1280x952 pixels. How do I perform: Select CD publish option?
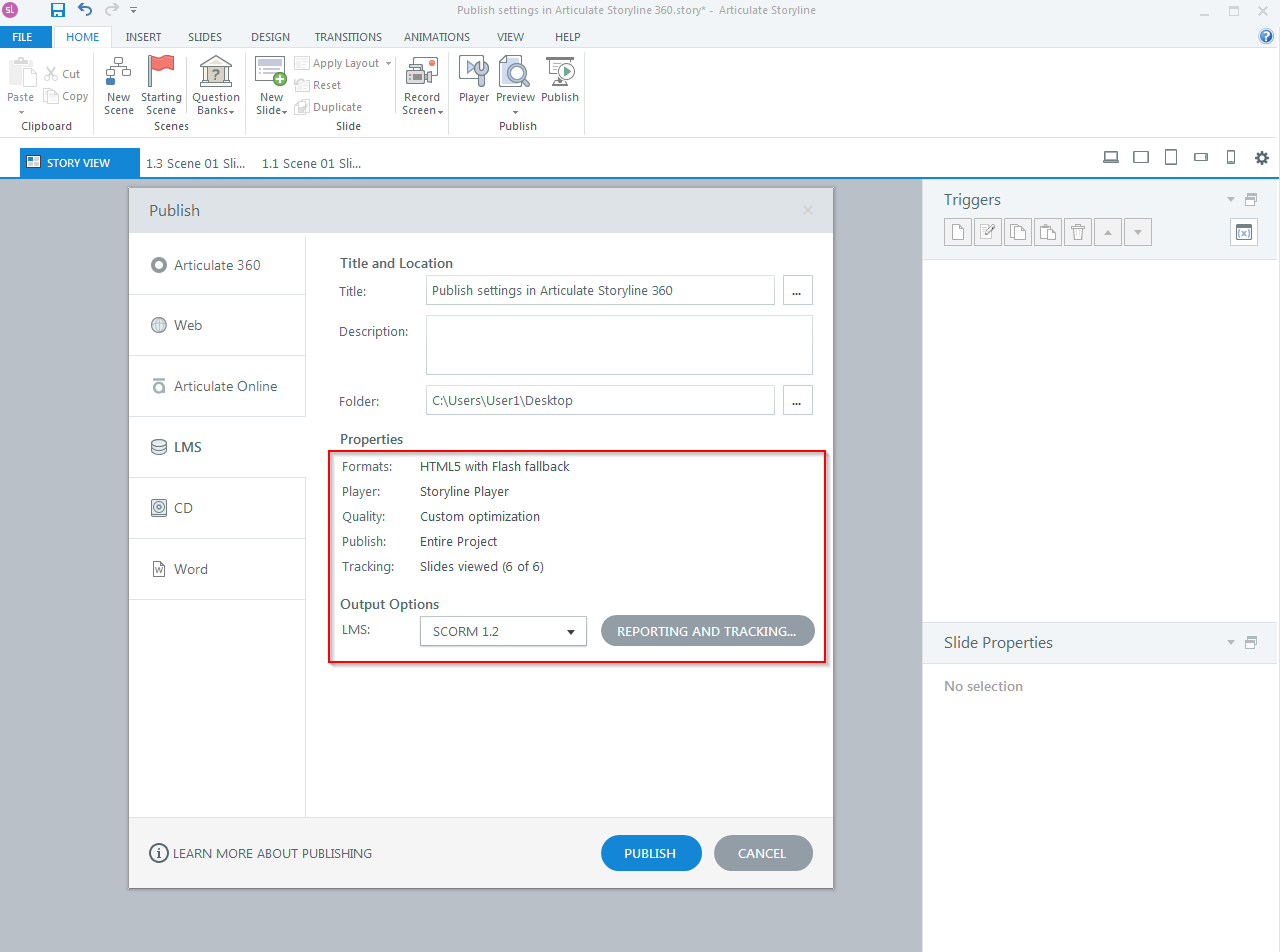[217, 508]
